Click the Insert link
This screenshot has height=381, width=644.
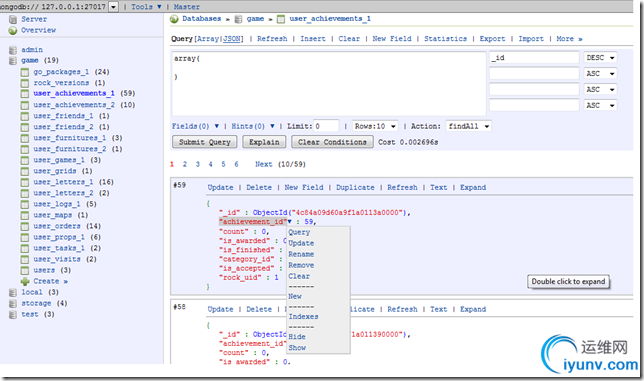point(313,39)
